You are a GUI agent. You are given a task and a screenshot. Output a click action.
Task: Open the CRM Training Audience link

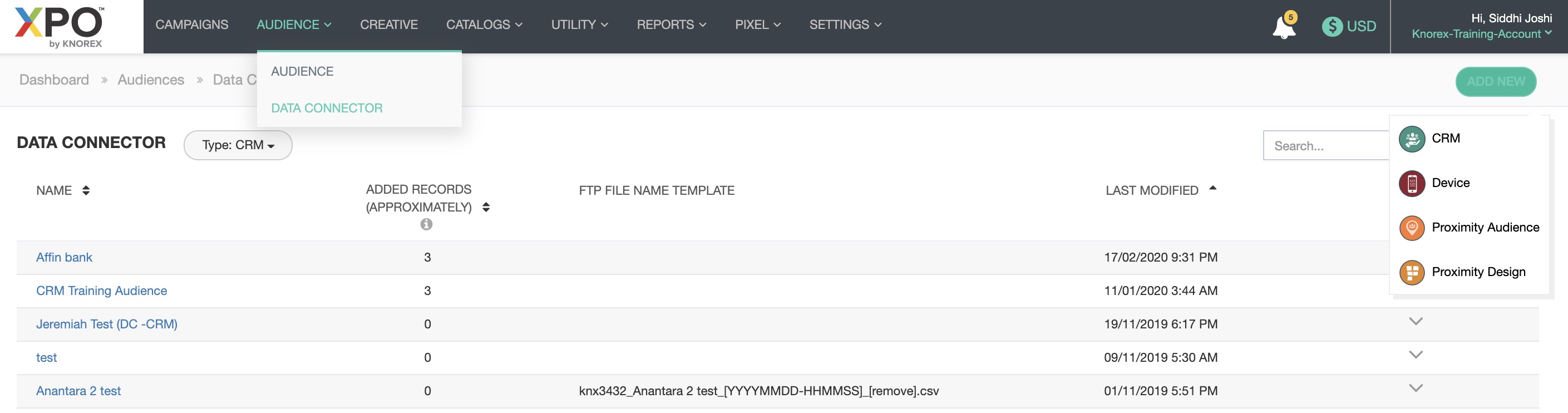click(101, 291)
